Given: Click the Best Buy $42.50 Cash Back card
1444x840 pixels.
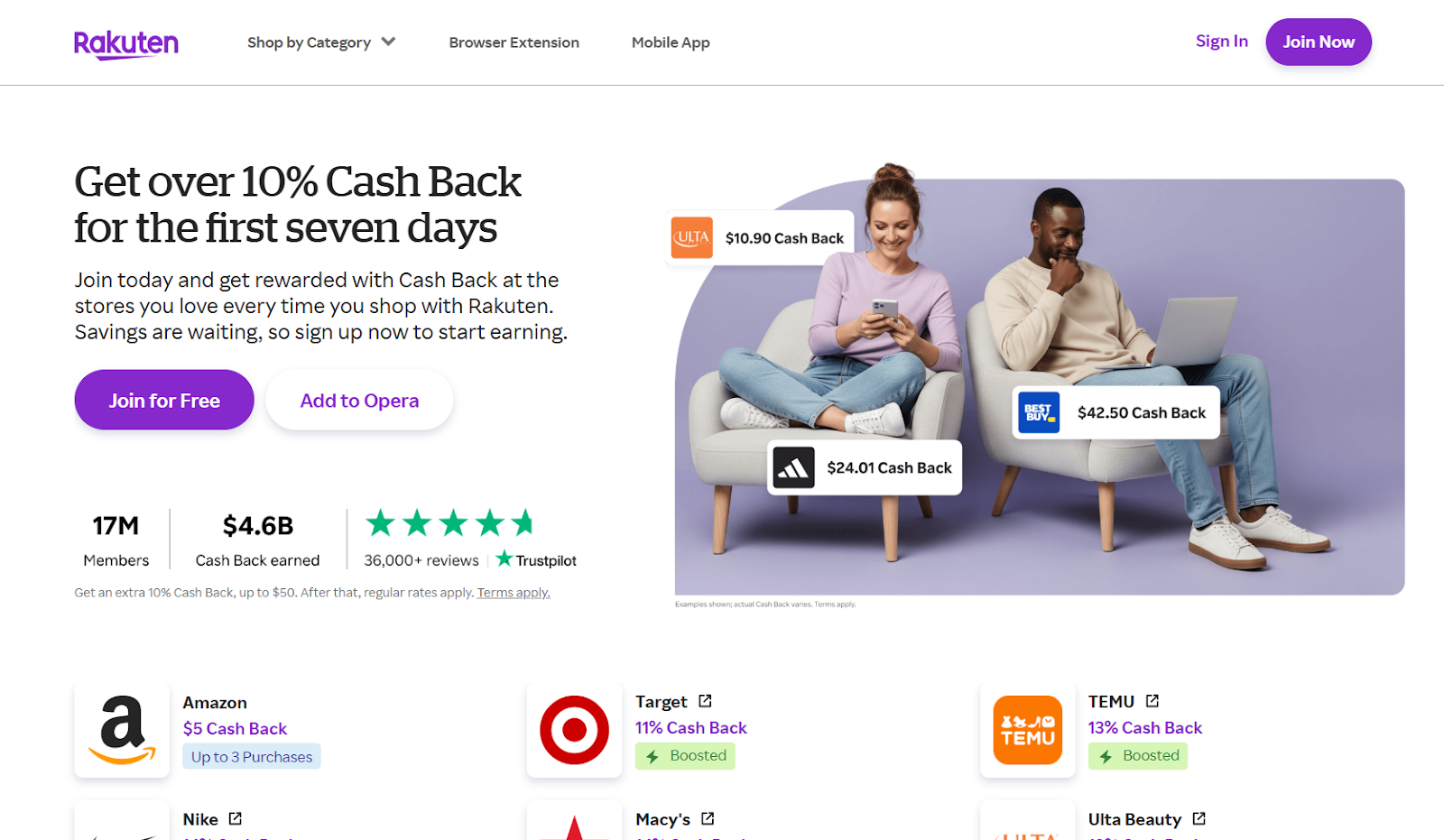Looking at the screenshot, I should (x=1116, y=412).
